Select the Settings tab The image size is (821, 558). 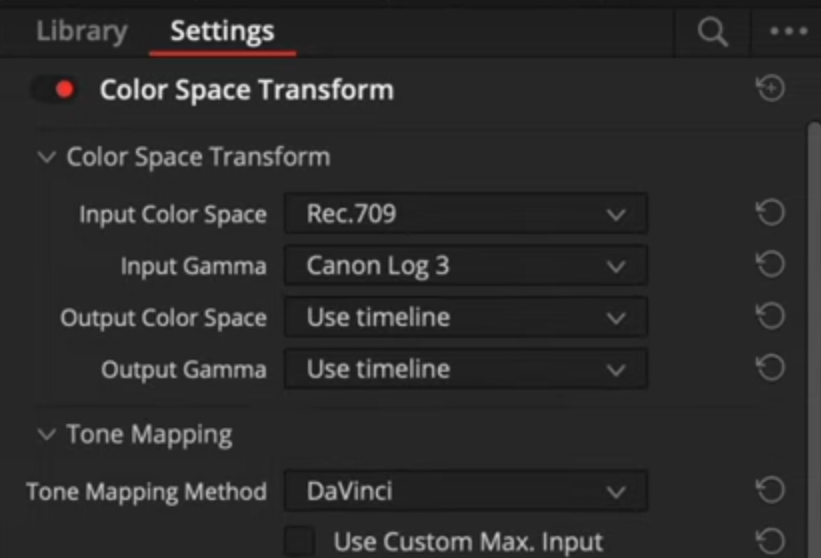222,31
